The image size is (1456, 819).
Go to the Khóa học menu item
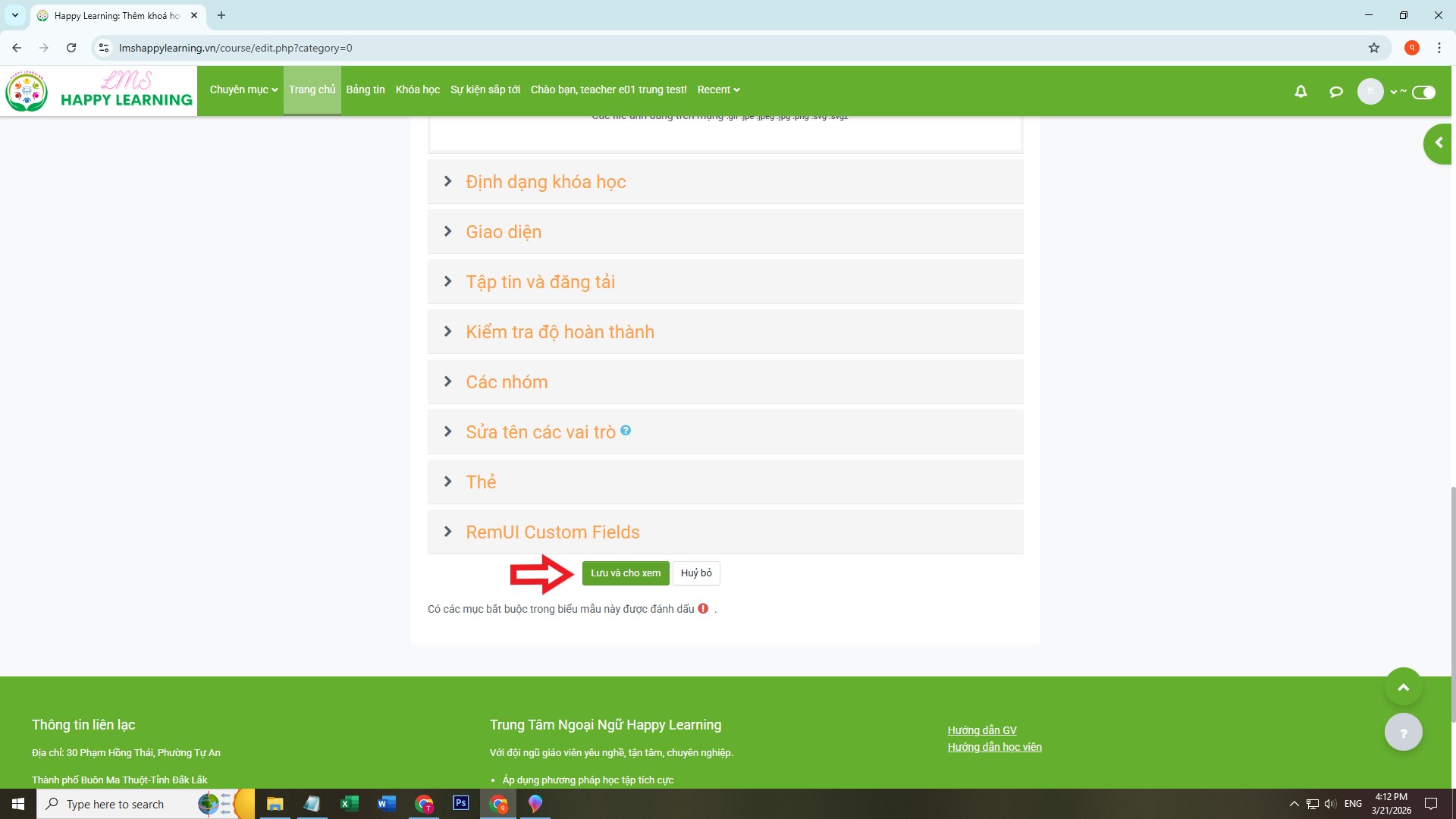point(417,89)
